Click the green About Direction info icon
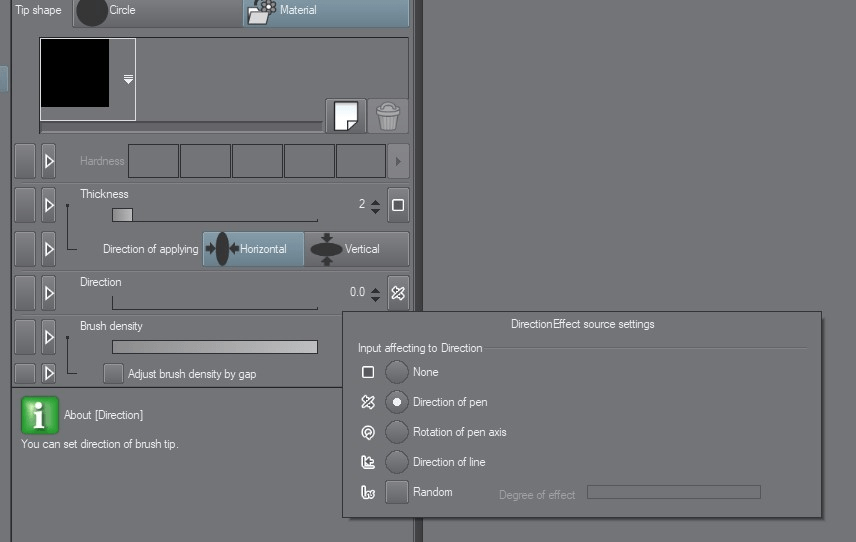Image resolution: width=856 pixels, height=542 pixels. tap(40, 414)
